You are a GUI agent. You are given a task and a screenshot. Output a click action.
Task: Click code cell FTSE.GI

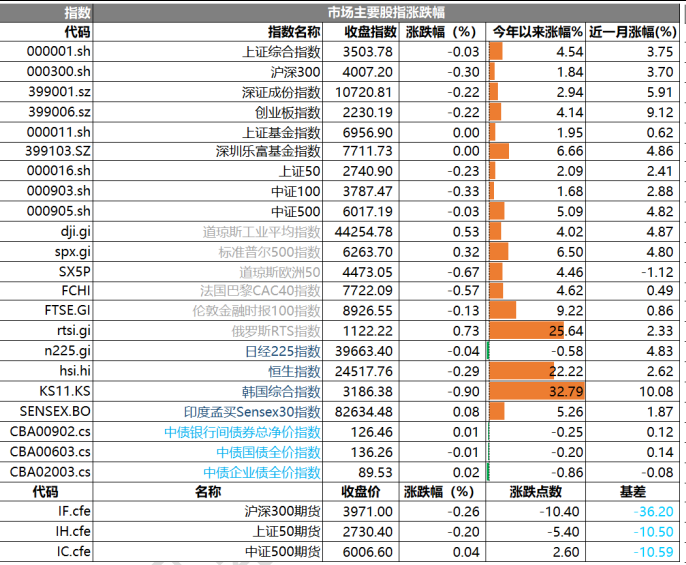46,310
